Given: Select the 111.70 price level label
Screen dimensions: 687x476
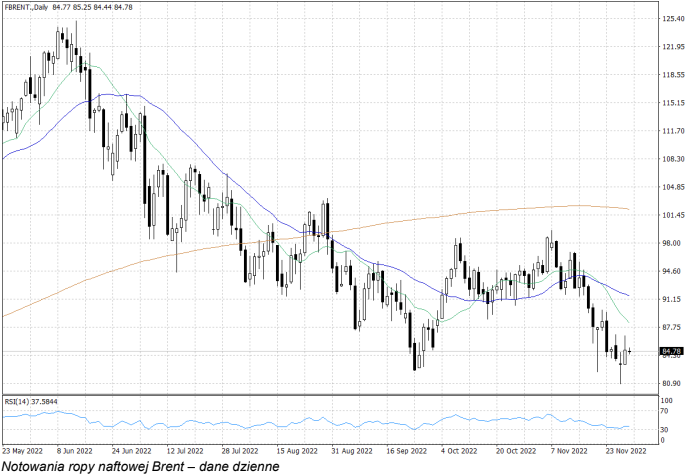Looking at the screenshot, I should [x=672, y=131].
